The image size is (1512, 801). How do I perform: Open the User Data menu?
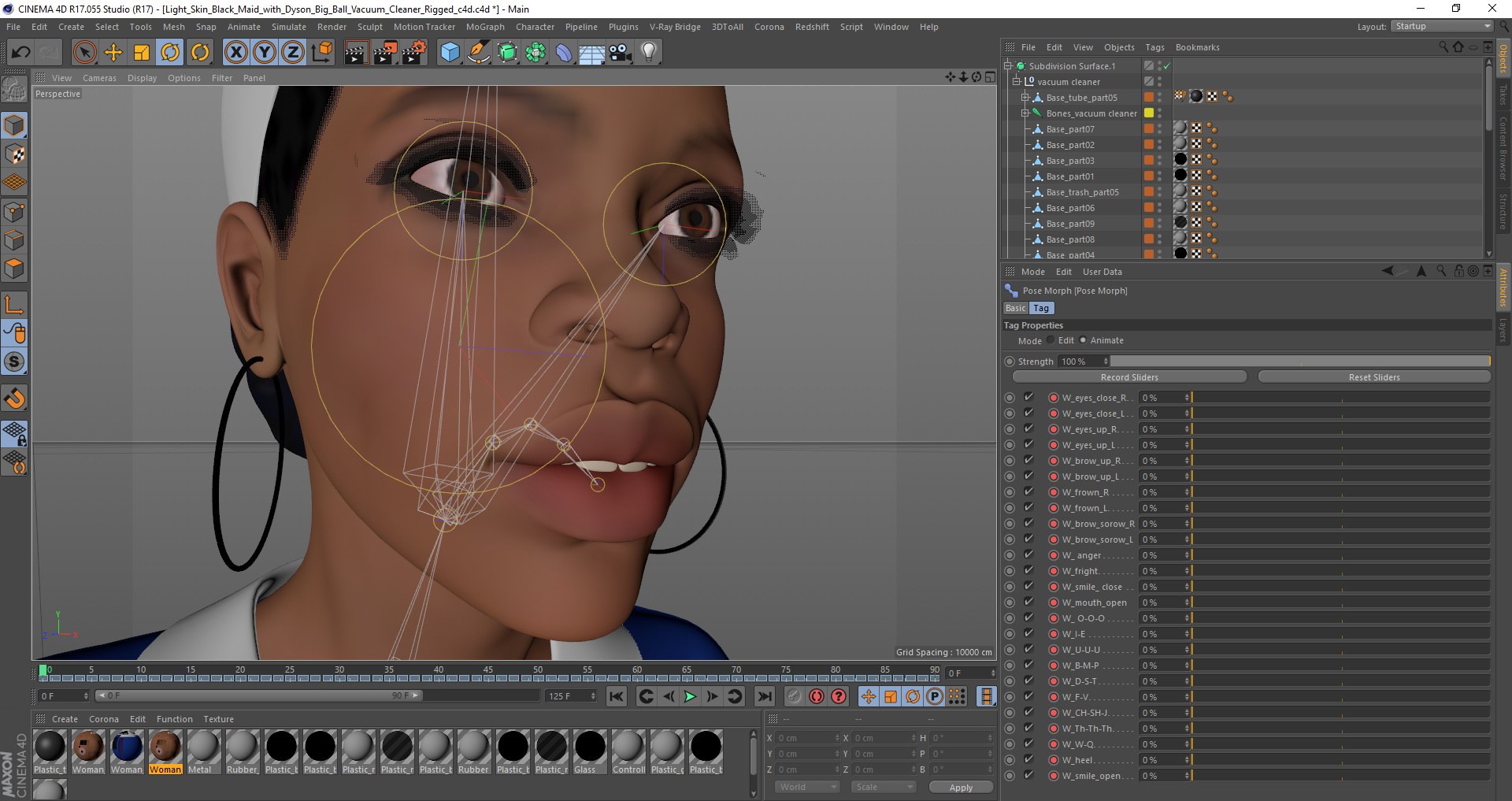(1102, 272)
